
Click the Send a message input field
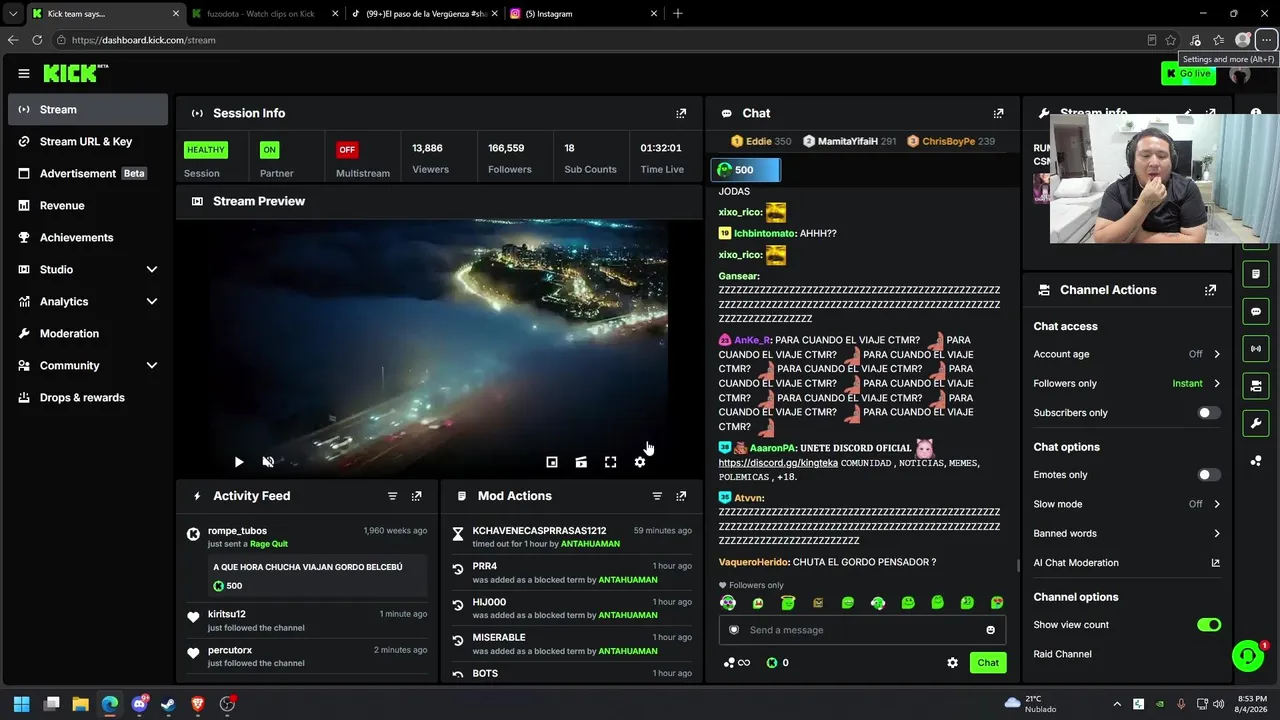[x=862, y=630]
